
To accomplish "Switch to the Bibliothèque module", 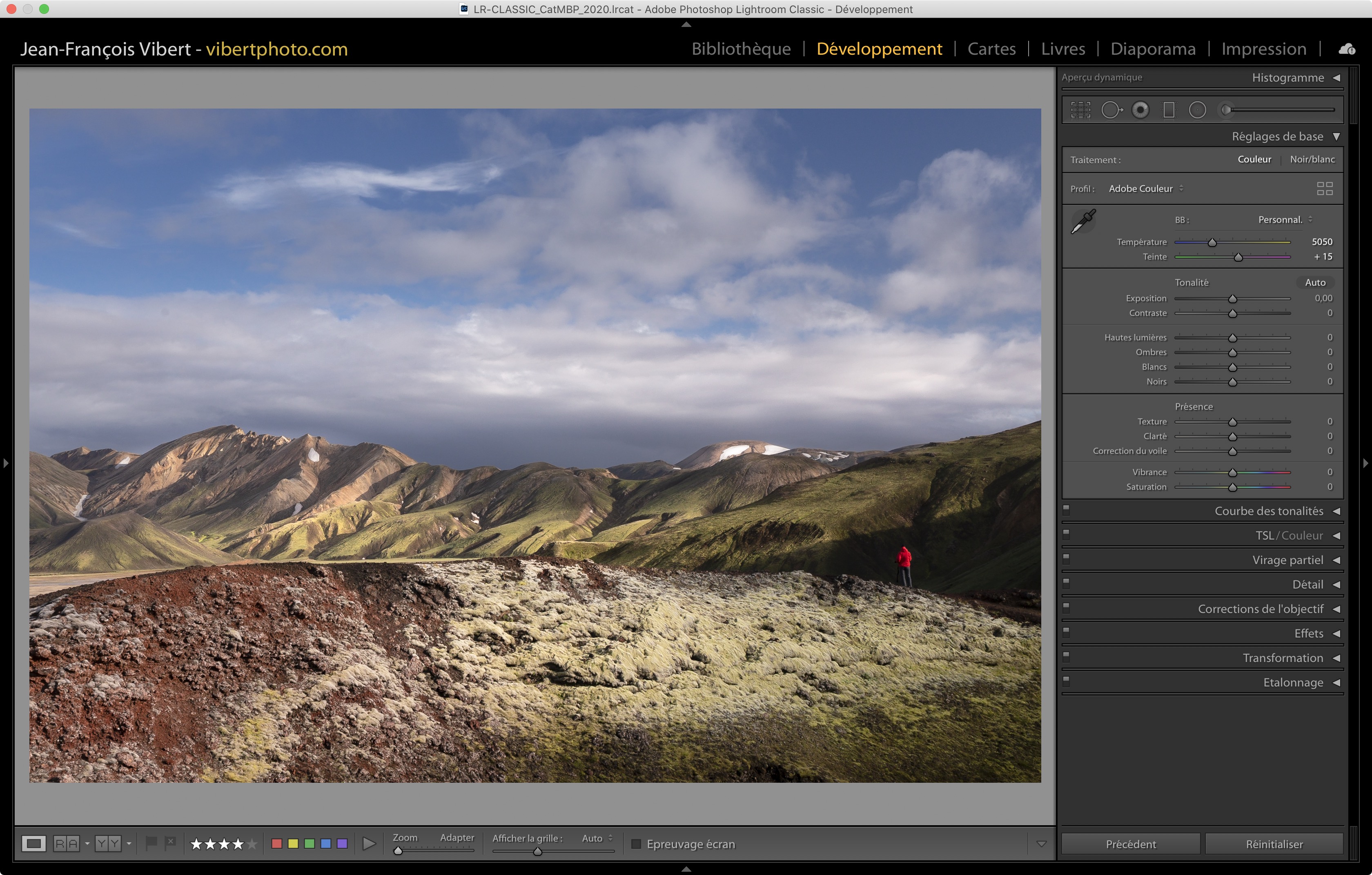I will click(x=741, y=49).
